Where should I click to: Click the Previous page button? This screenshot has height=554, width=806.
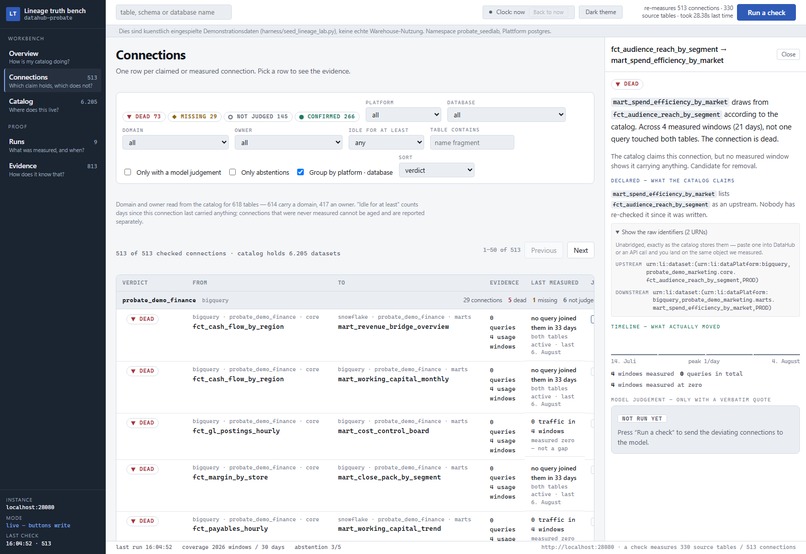[543, 250]
